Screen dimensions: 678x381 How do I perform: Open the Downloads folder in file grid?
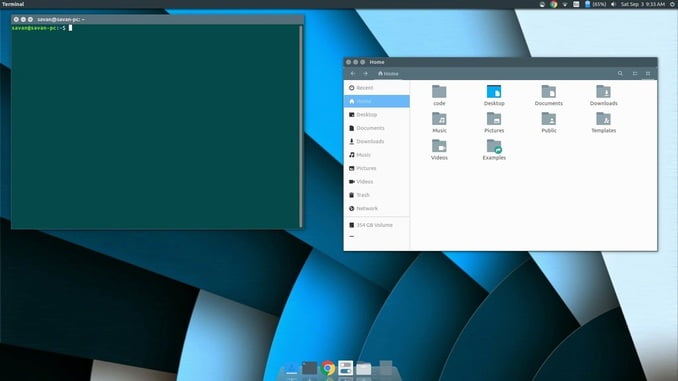[603, 95]
